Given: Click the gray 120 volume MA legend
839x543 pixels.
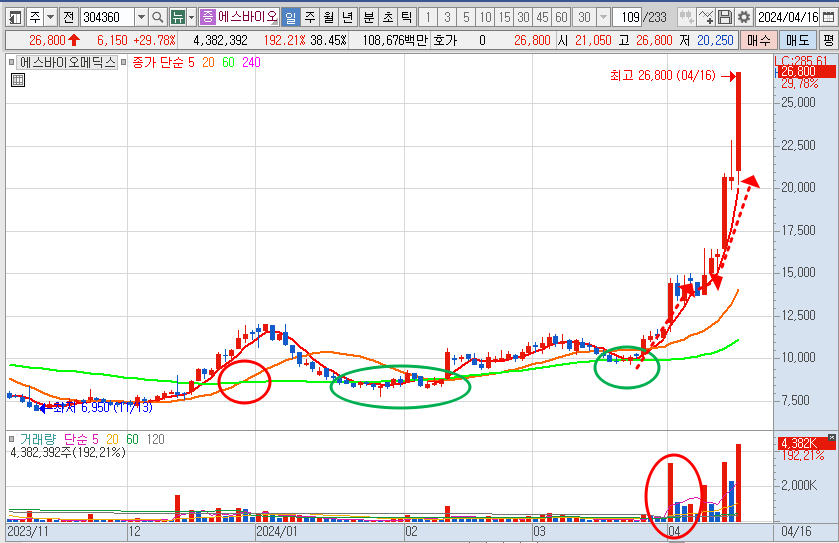Looking at the screenshot, I should click(155, 439).
